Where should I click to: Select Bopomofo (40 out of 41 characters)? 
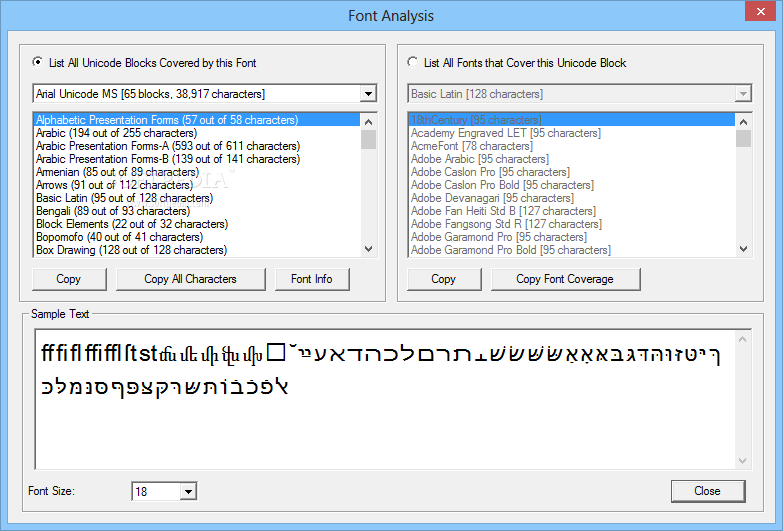pos(197,237)
